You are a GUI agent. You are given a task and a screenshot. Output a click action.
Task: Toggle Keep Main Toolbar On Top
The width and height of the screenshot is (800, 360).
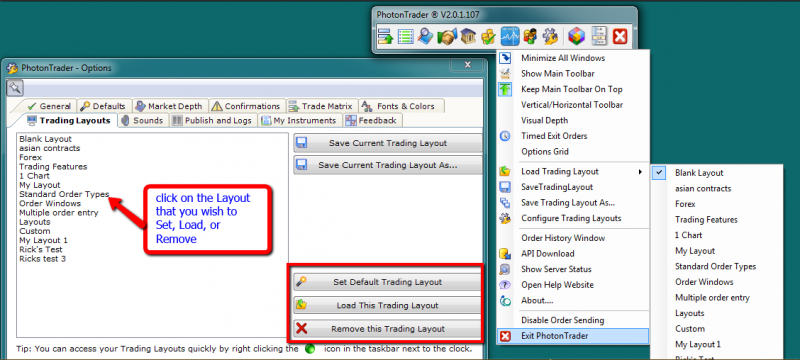(x=573, y=89)
